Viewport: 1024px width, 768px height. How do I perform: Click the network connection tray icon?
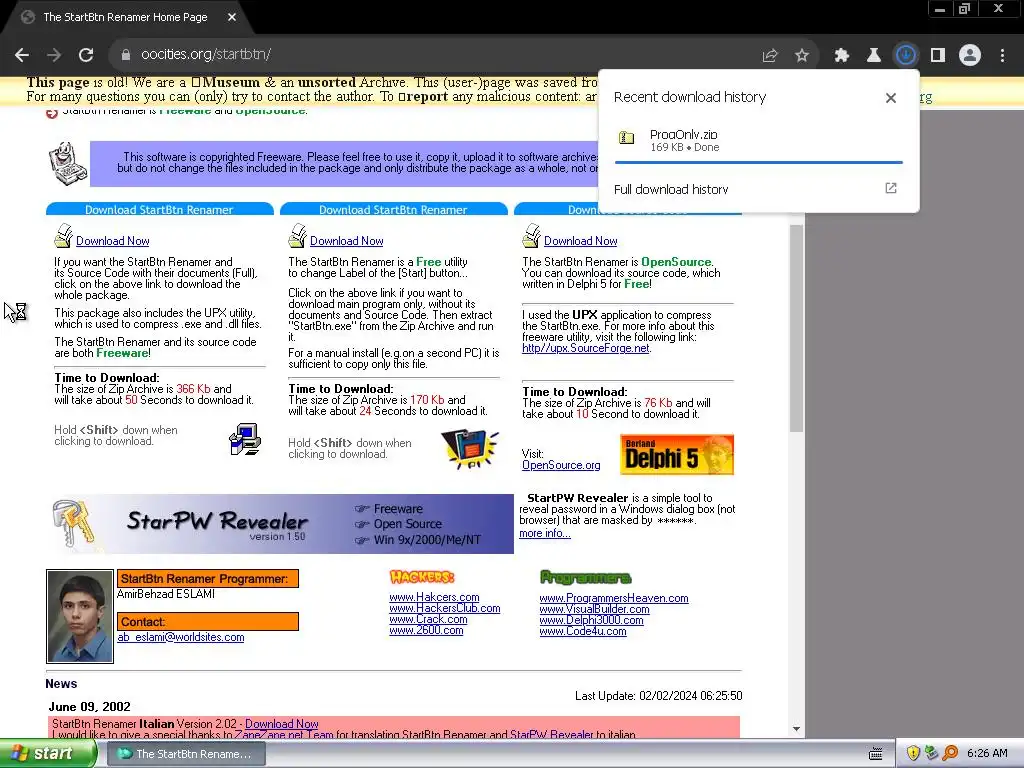pos(931,754)
